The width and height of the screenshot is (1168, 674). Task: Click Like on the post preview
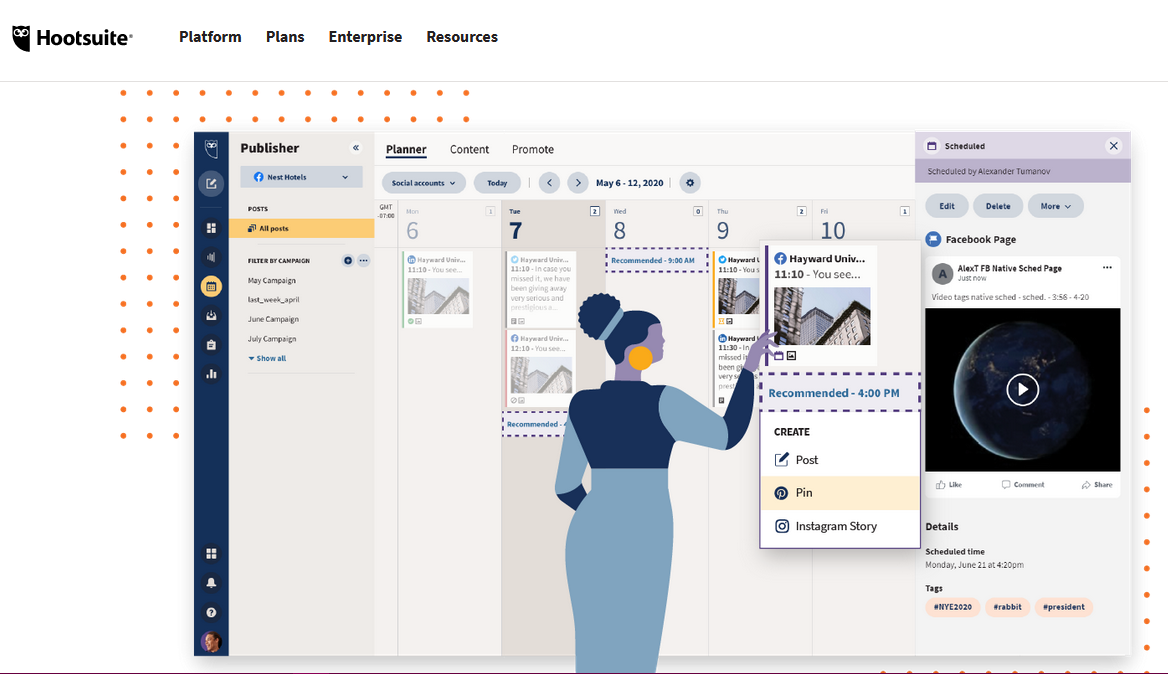coord(949,485)
